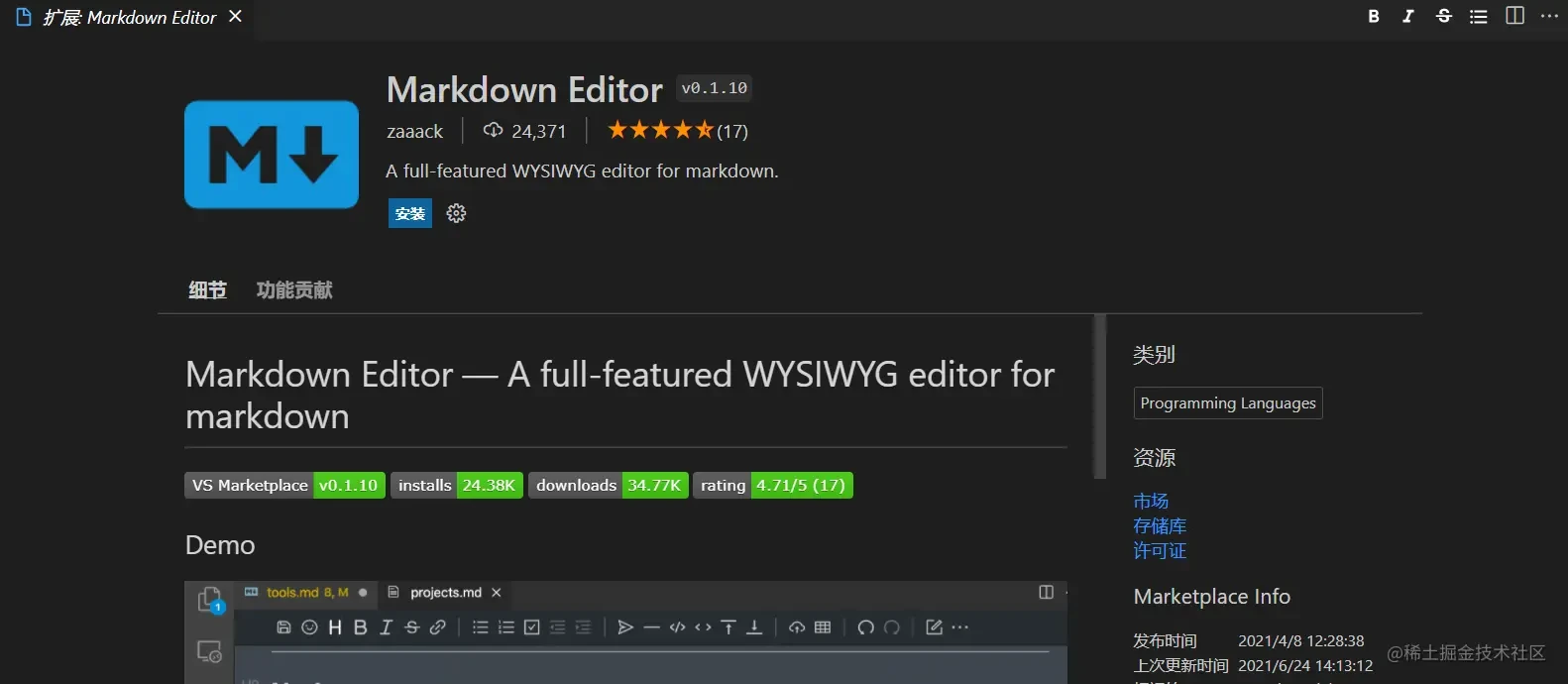Click the publisher name zaaack
This screenshot has height=684, width=1568.
[414, 131]
